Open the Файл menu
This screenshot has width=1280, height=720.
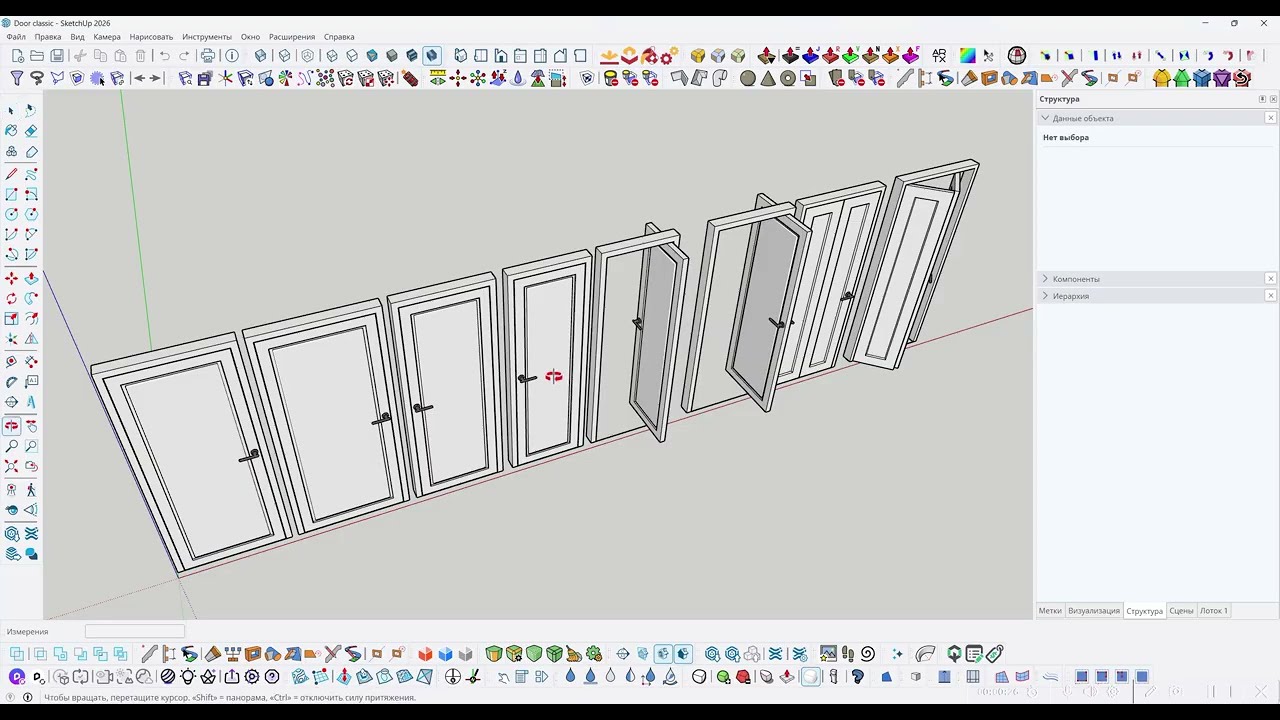pos(16,37)
